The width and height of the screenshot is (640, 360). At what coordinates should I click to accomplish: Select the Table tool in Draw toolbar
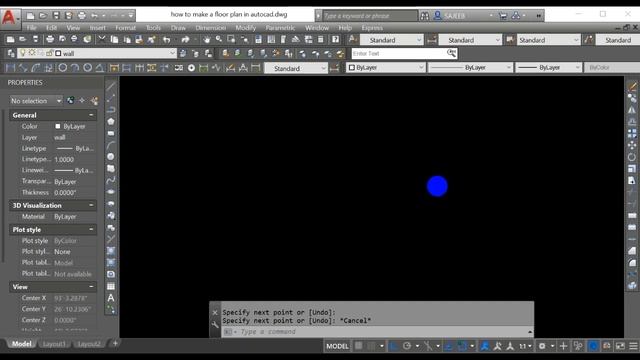click(x=111, y=286)
